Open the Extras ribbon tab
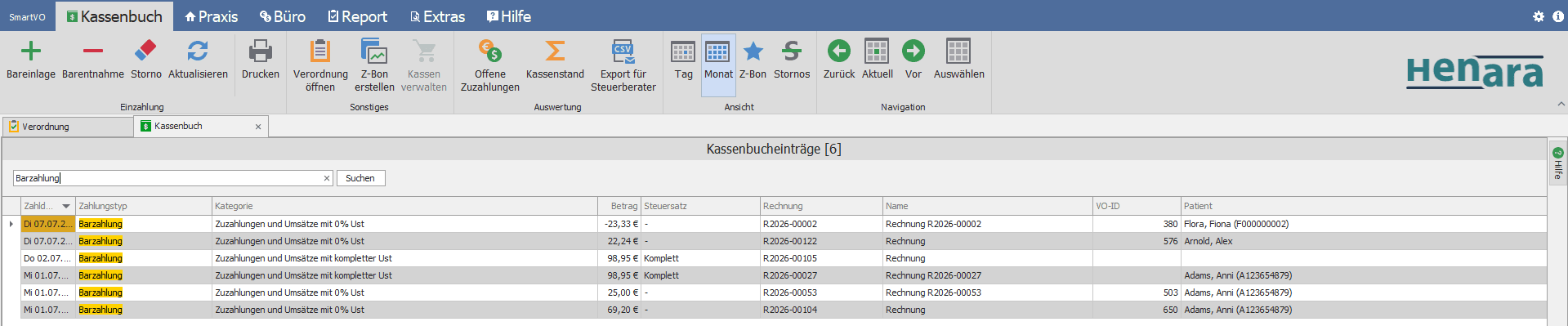 tap(437, 16)
